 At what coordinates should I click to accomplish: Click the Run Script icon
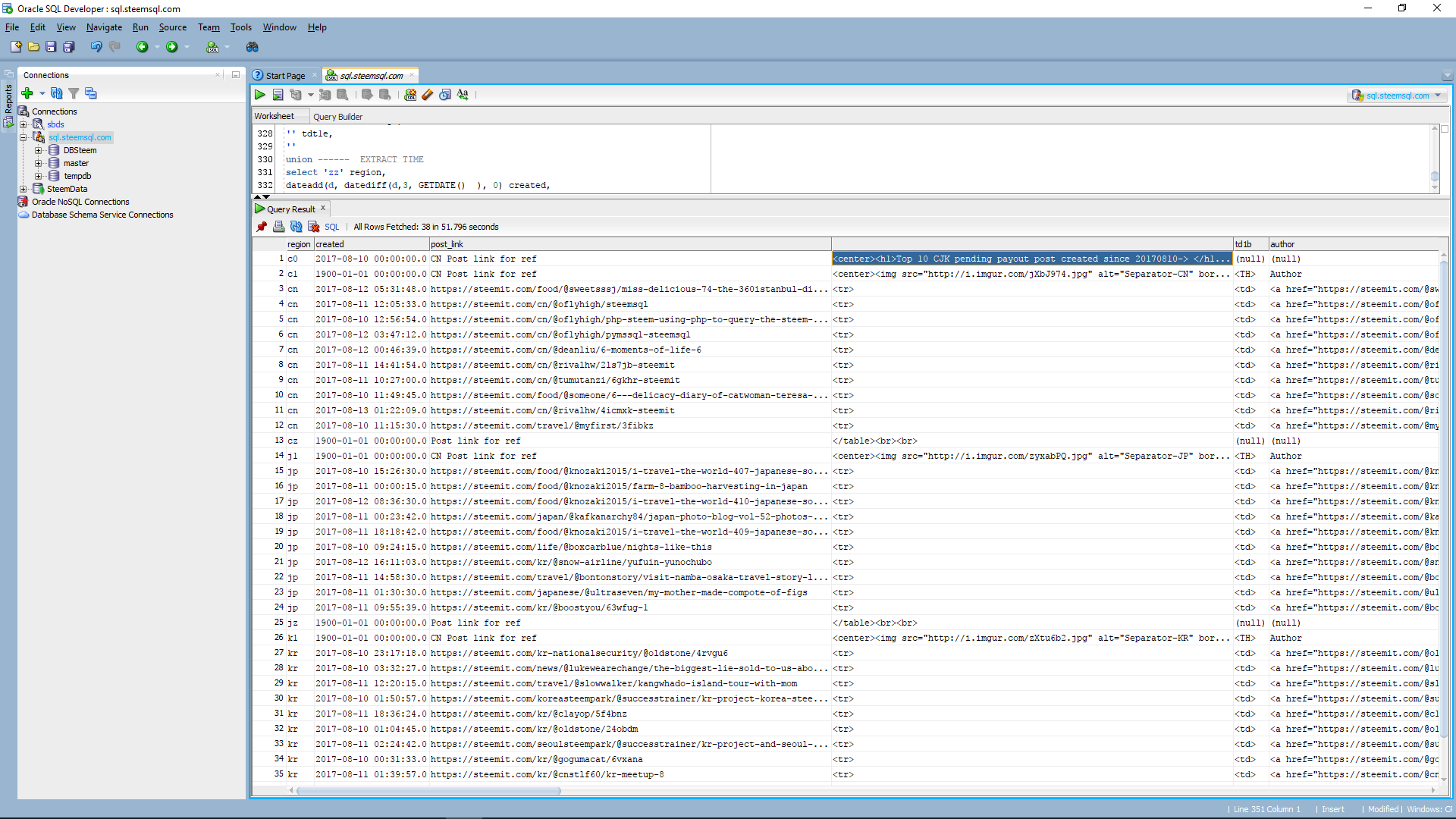[x=278, y=95]
